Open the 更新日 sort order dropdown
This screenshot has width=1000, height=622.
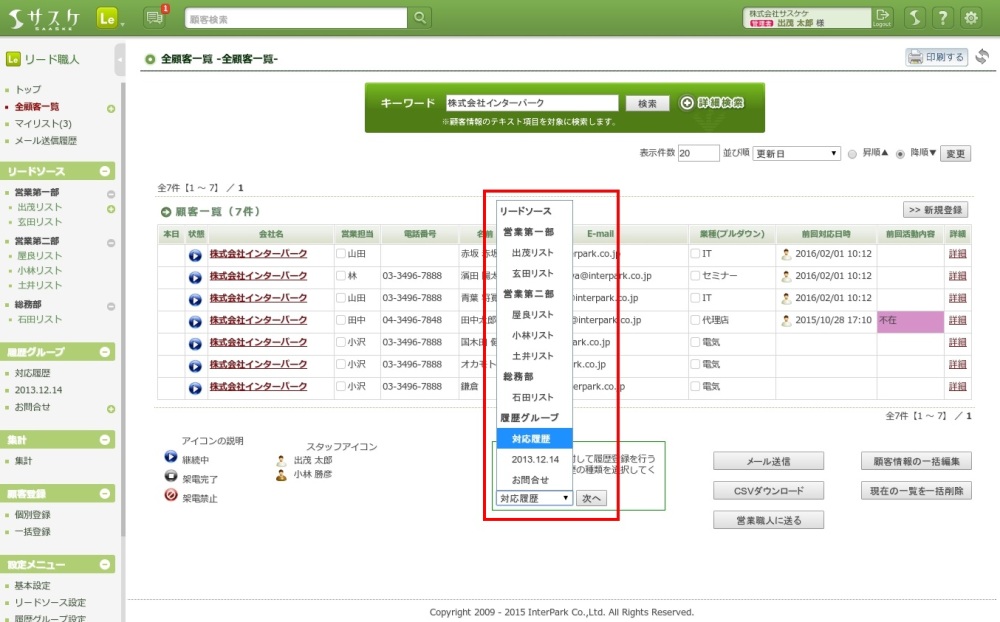796,153
